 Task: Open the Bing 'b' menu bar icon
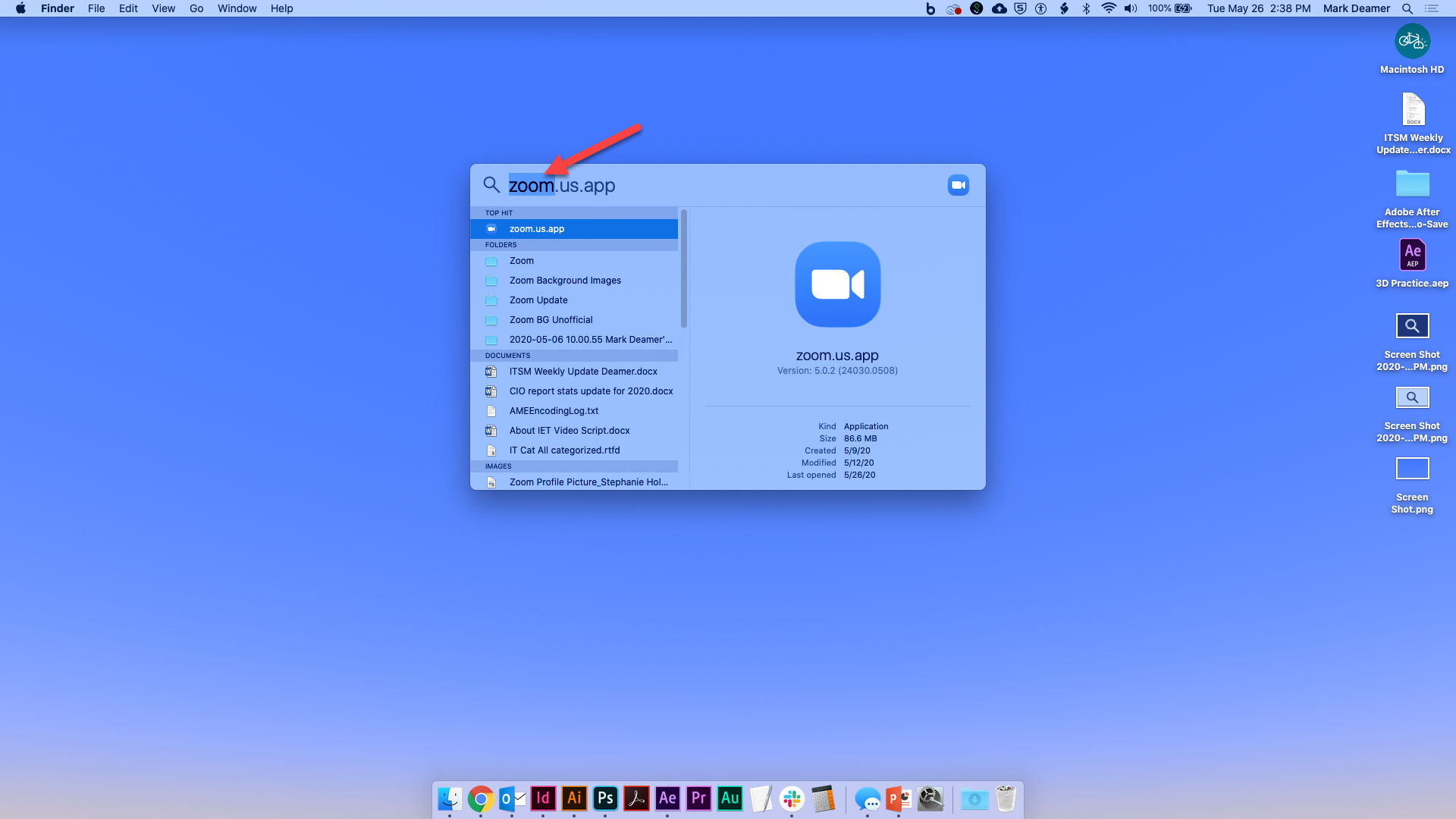tap(930, 8)
